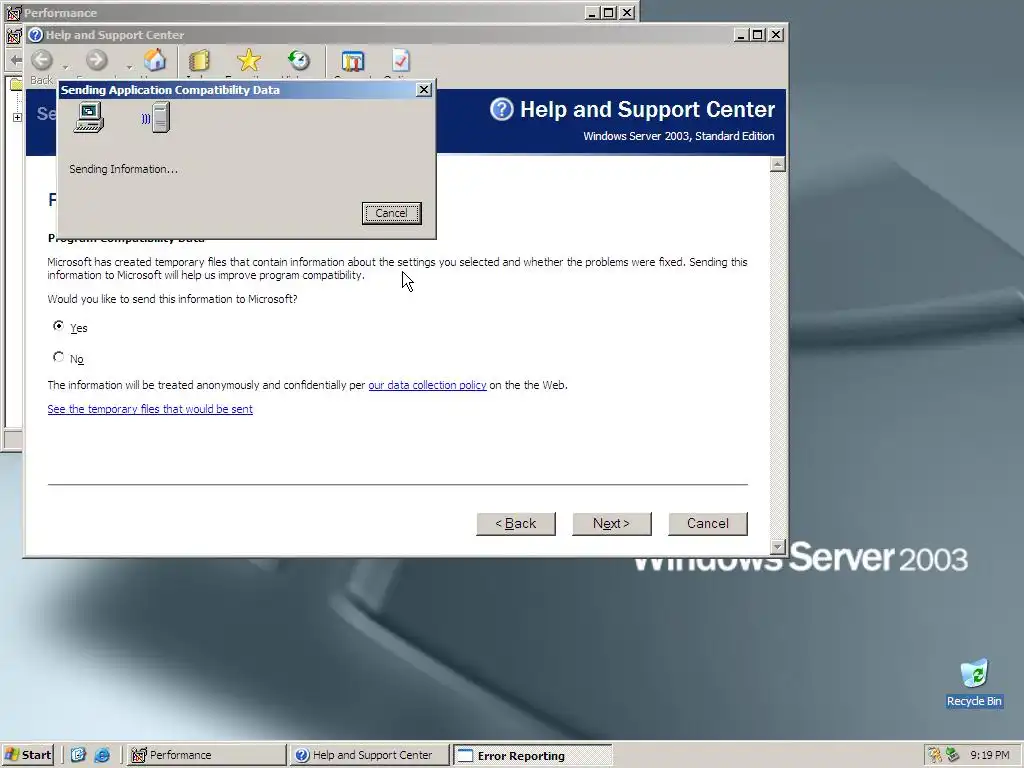Image resolution: width=1024 pixels, height=768 pixels.
Task: Select the No radio button
Action: [58, 357]
